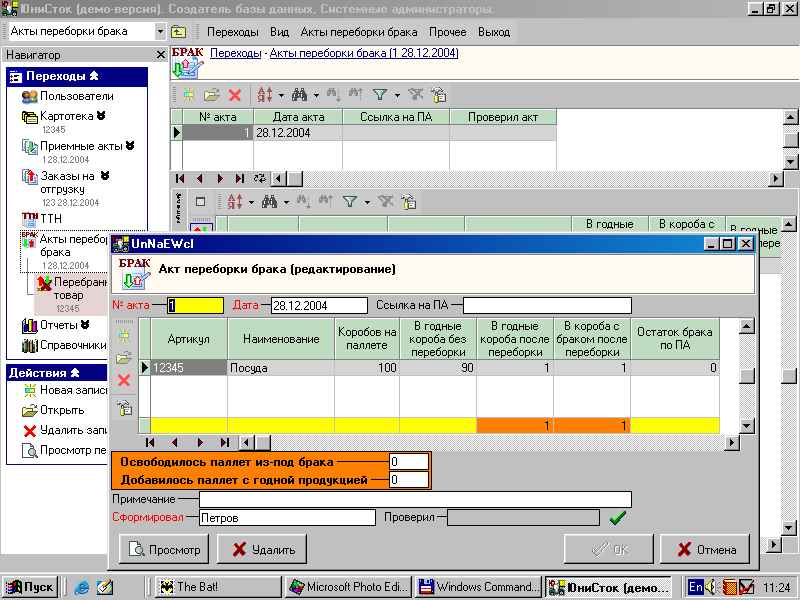Select the Приемные акты item in the Navigator
The image size is (800, 600).
coord(81,146)
